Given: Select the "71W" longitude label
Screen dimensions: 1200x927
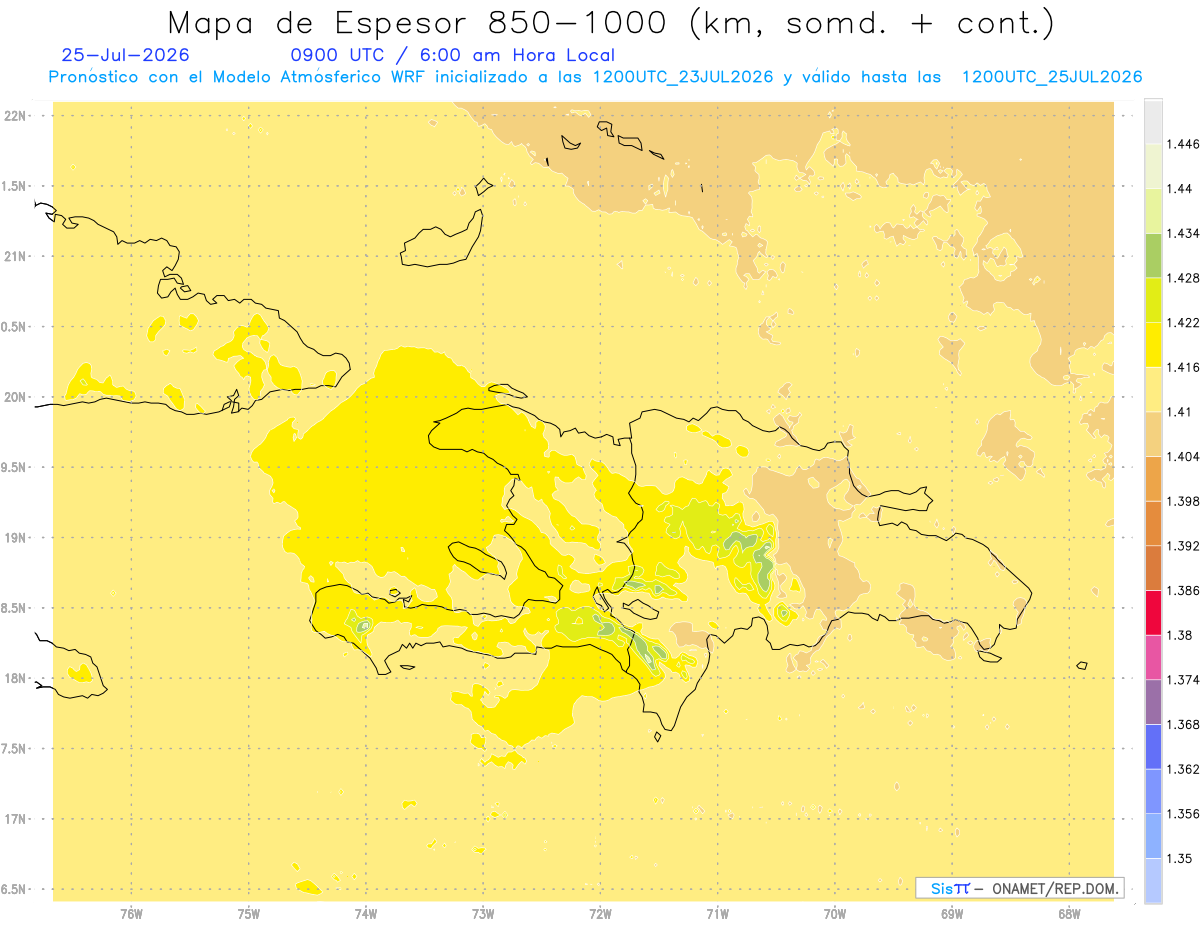Looking at the screenshot, I should pyautogui.click(x=717, y=915).
